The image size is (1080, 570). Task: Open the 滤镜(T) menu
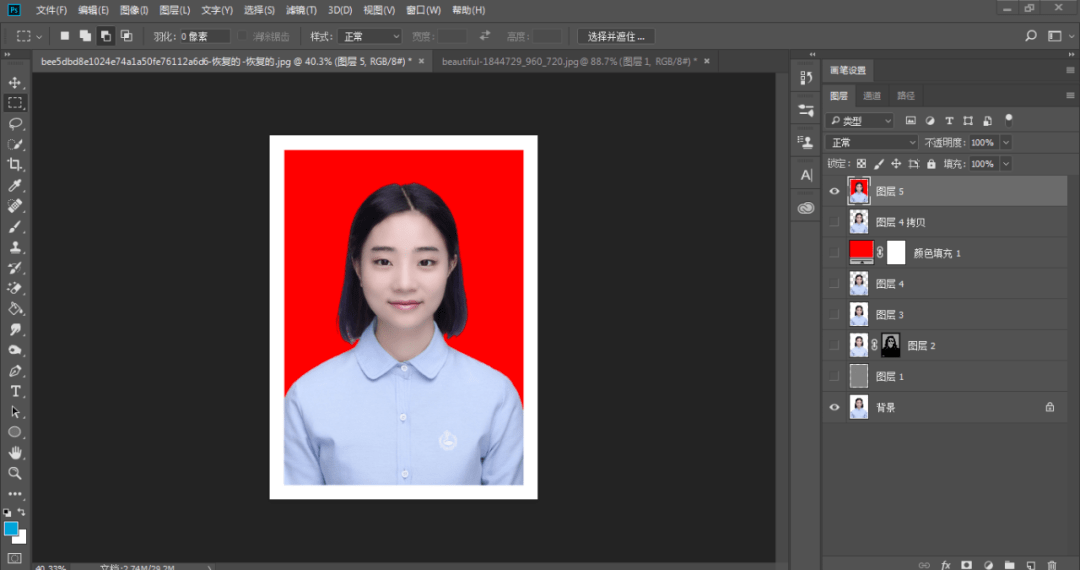tap(301, 10)
